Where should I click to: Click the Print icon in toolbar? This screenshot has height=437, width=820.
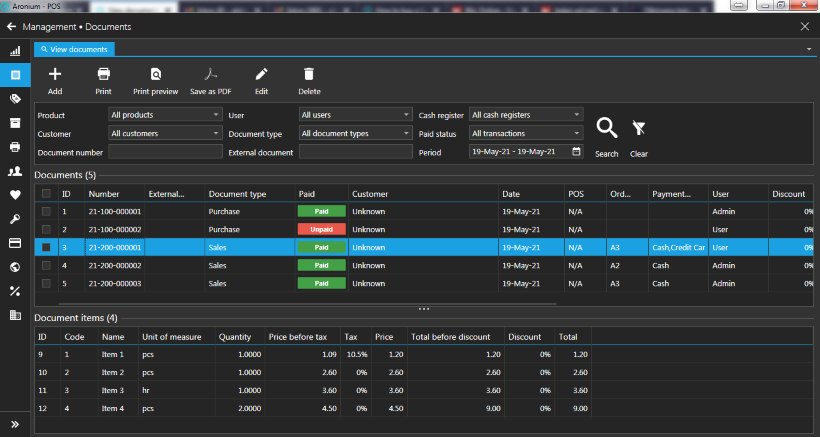click(103, 75)
